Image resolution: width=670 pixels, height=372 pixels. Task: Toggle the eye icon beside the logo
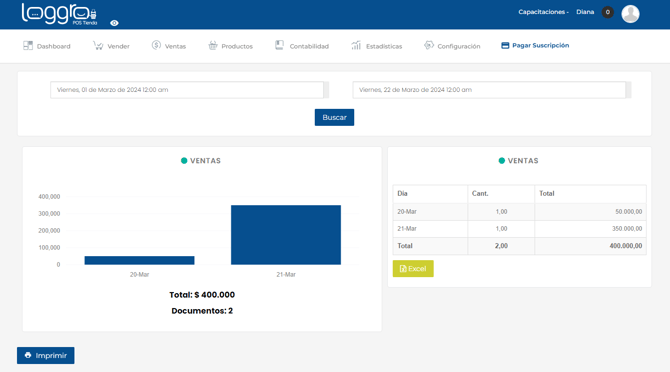(x=114, y=23)
